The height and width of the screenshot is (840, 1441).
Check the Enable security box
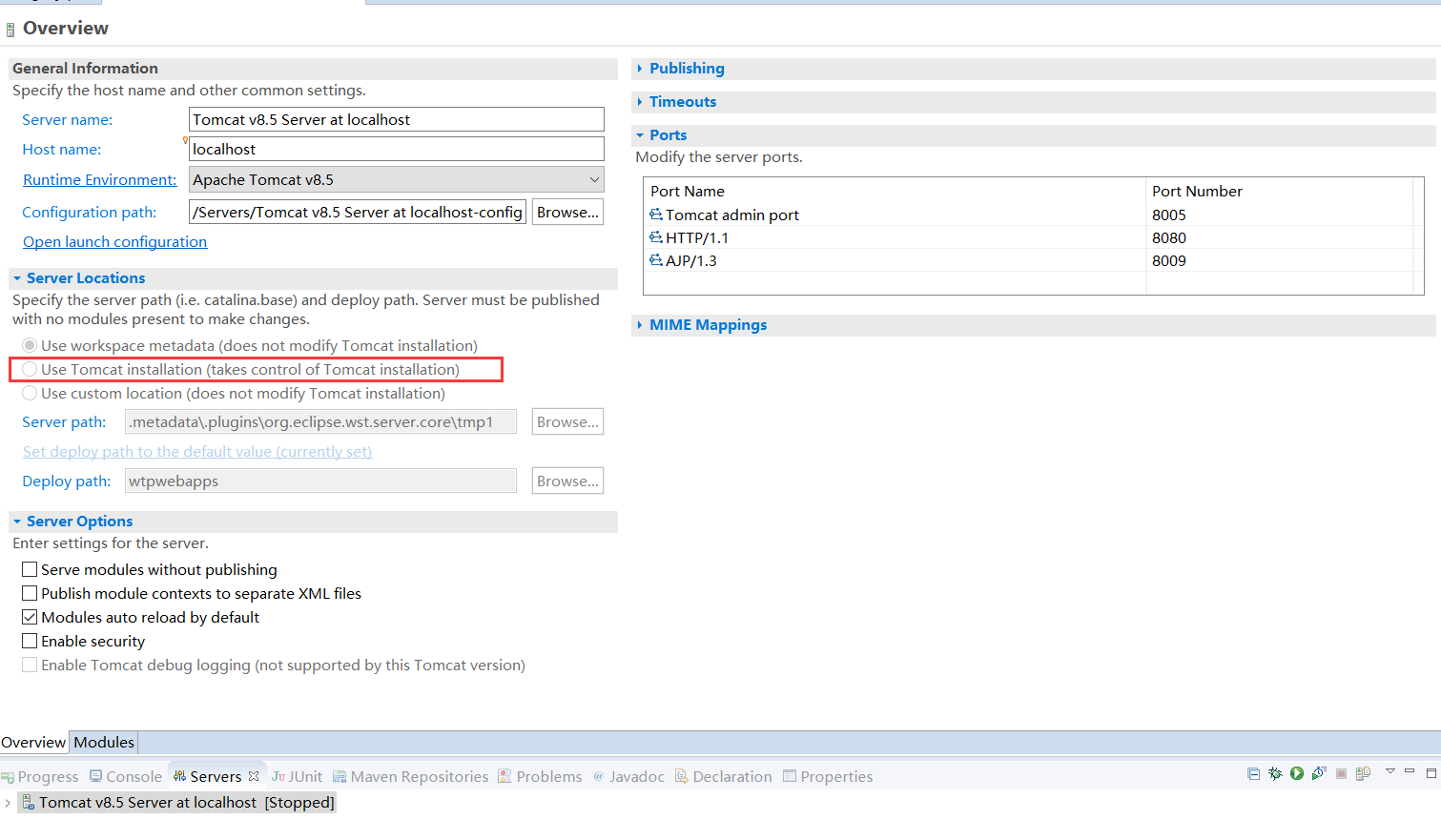(x=30, y=641)
